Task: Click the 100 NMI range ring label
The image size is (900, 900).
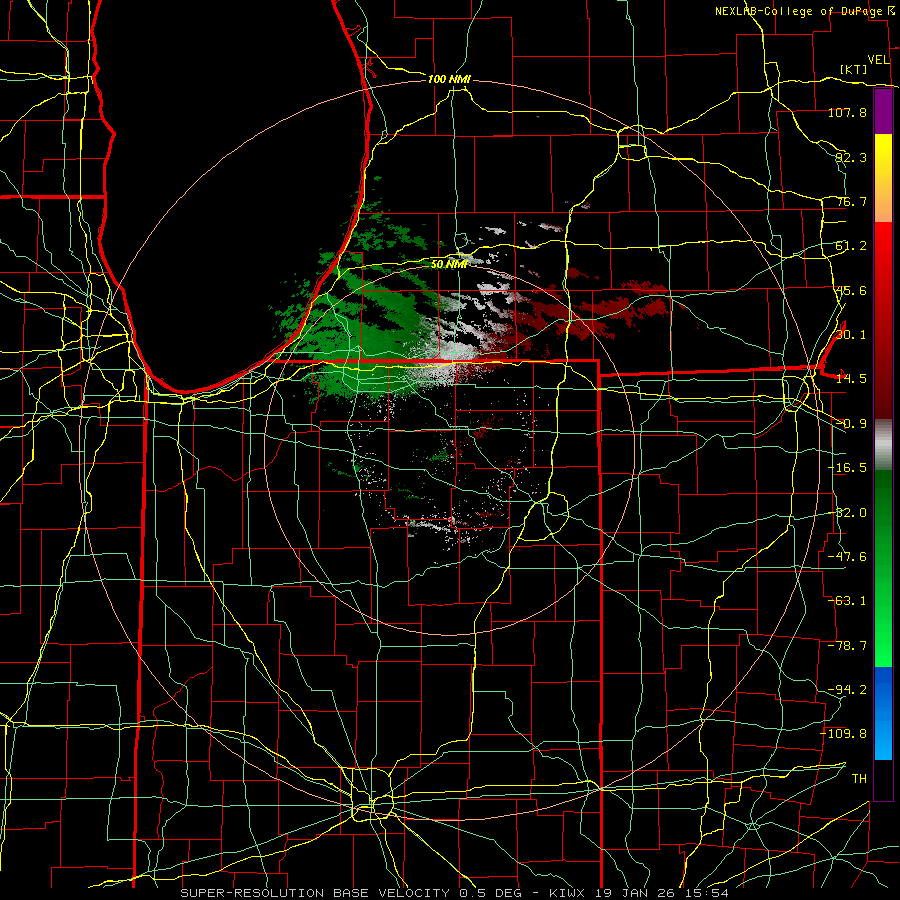Action: [x=449, y=79]
